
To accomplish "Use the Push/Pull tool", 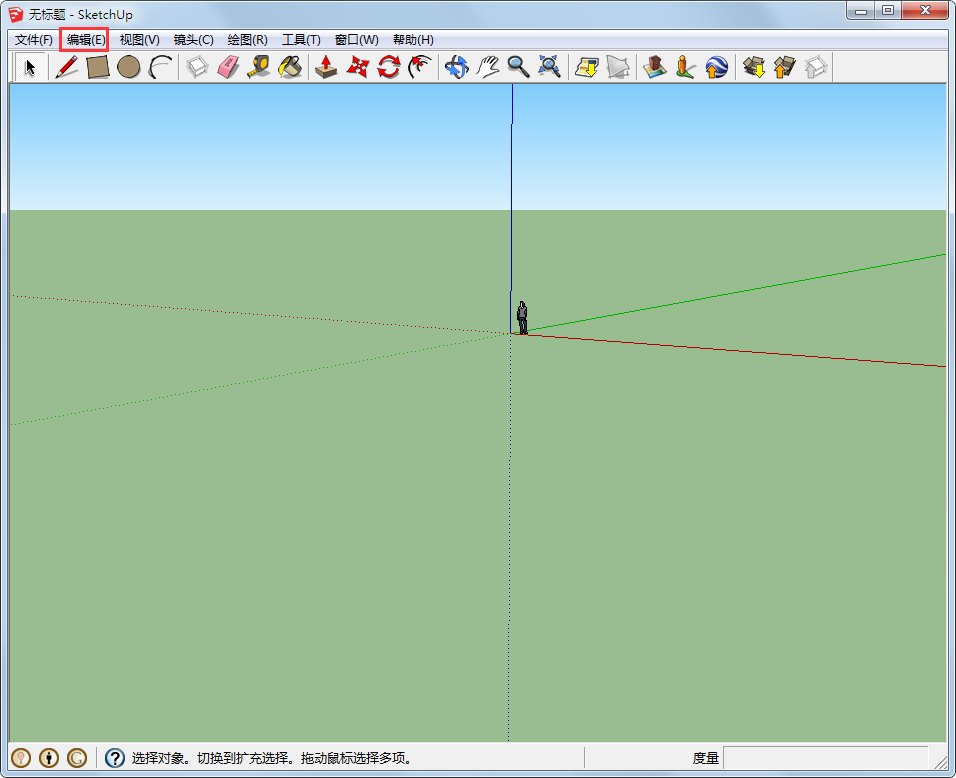I will tap(326, 67).
